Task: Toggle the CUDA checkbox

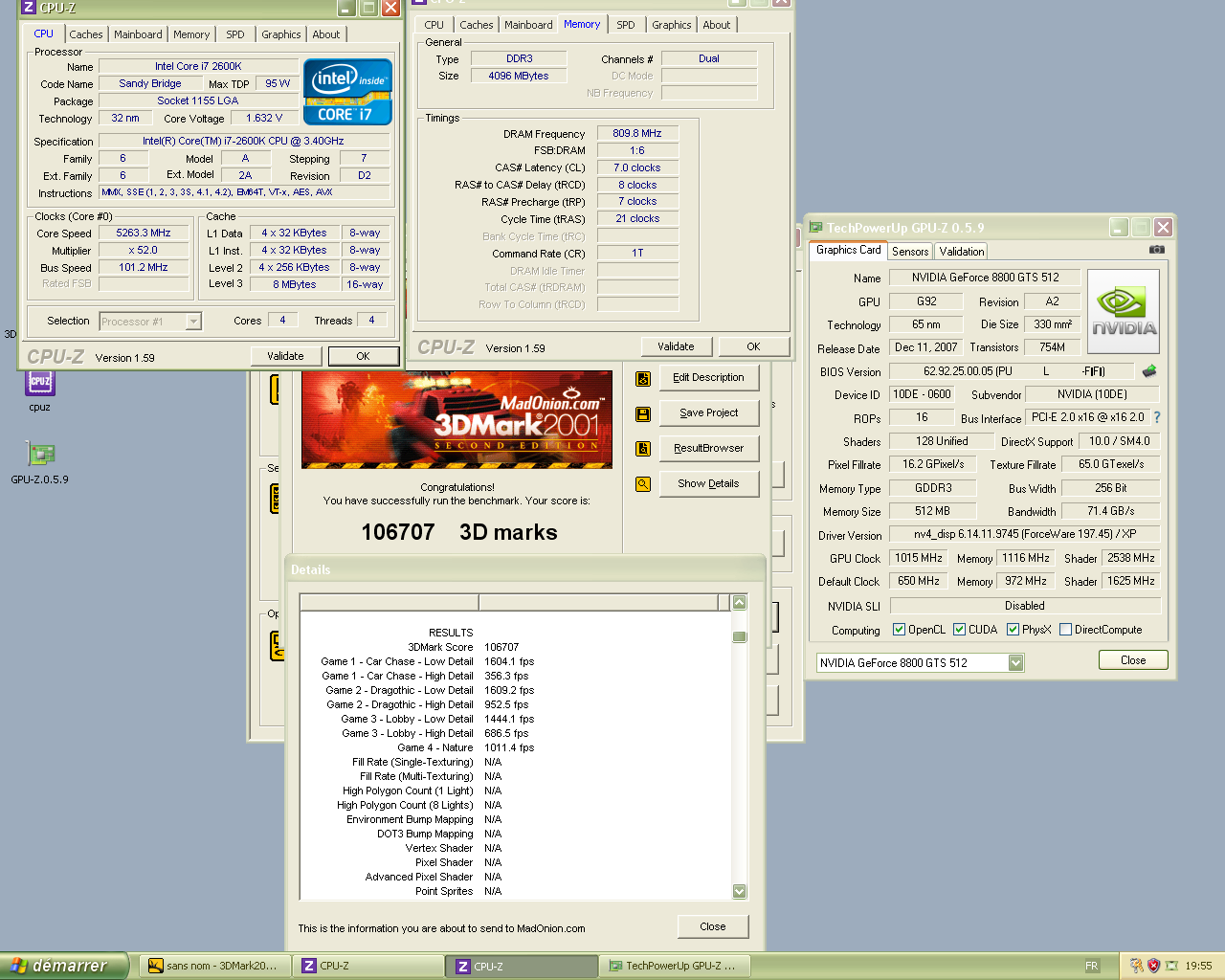Action: 959,630
